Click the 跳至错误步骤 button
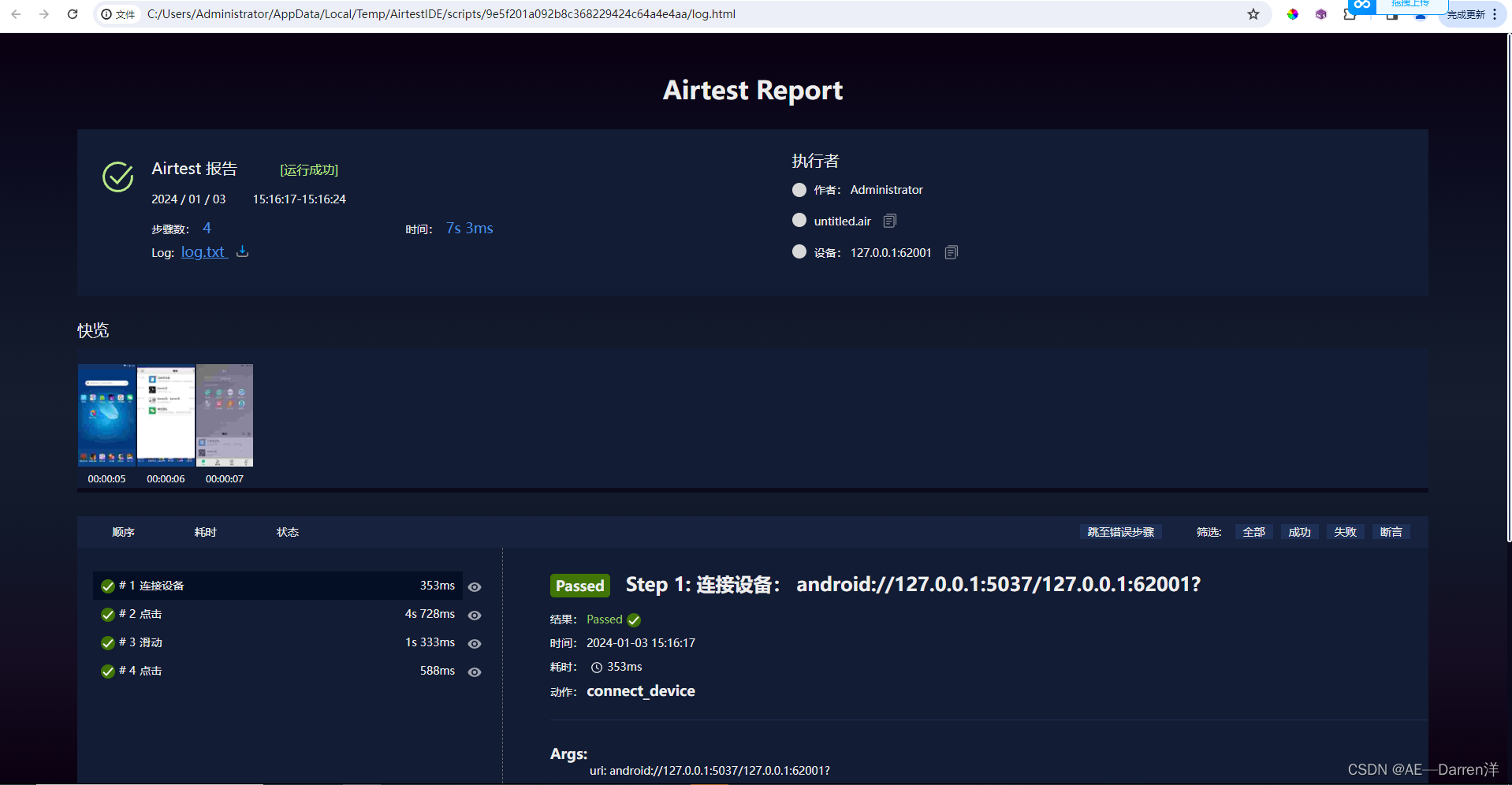The image size is (1512, 785). click(x=1120, y=532)
